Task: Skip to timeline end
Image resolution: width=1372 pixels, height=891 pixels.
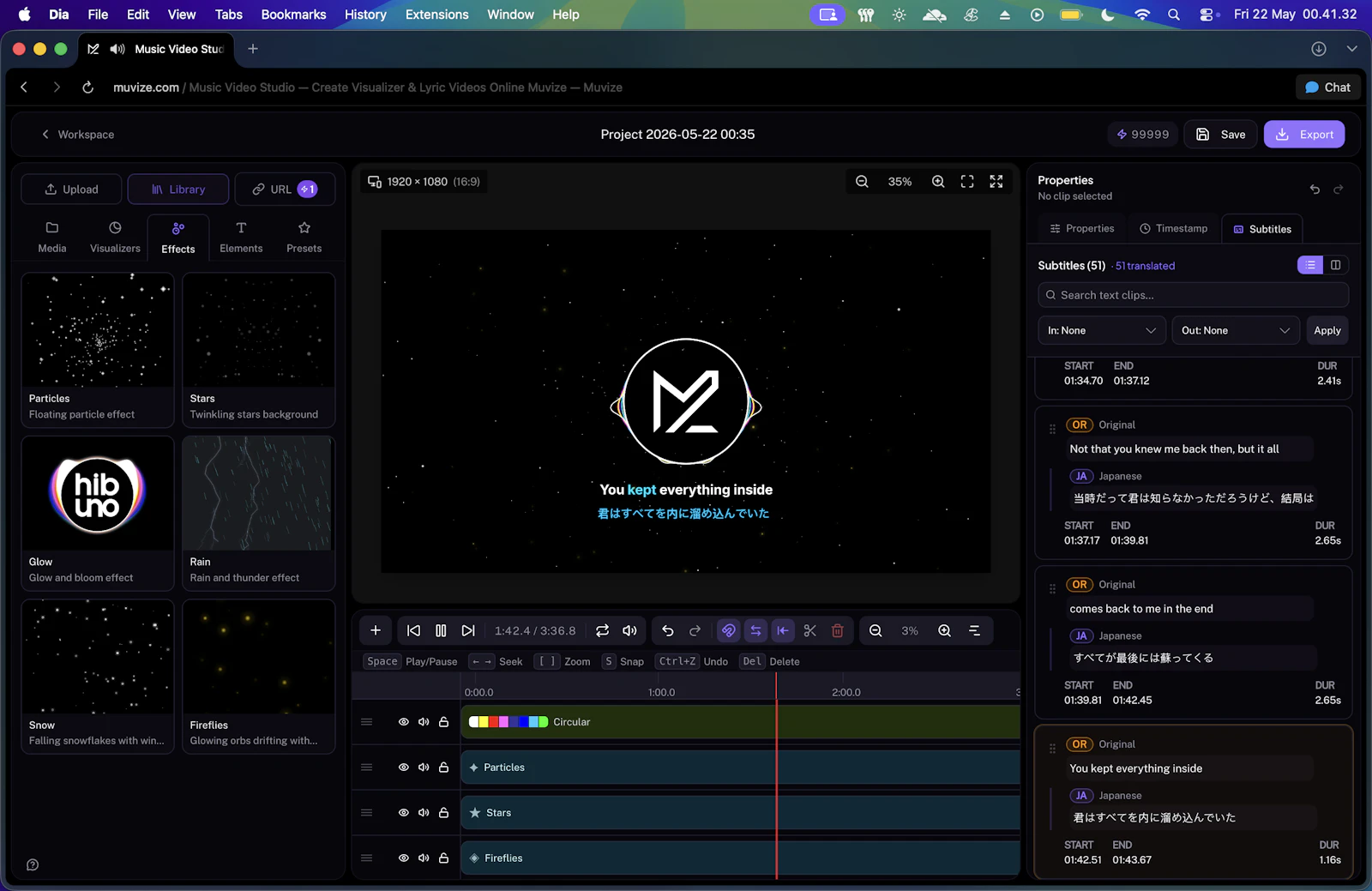Action: [468, 630]
